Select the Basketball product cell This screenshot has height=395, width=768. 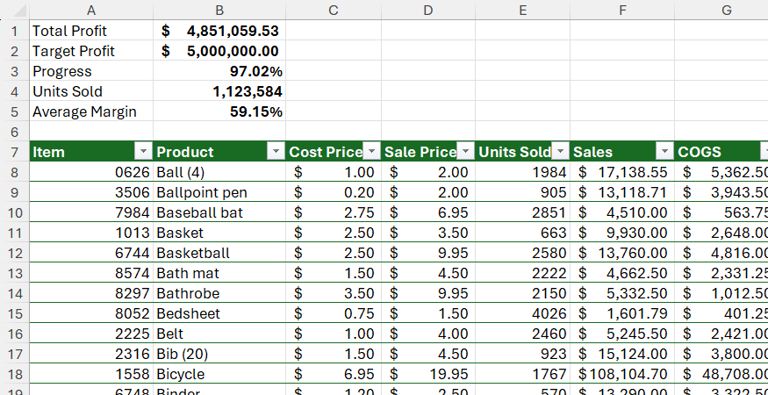(219, 253)
